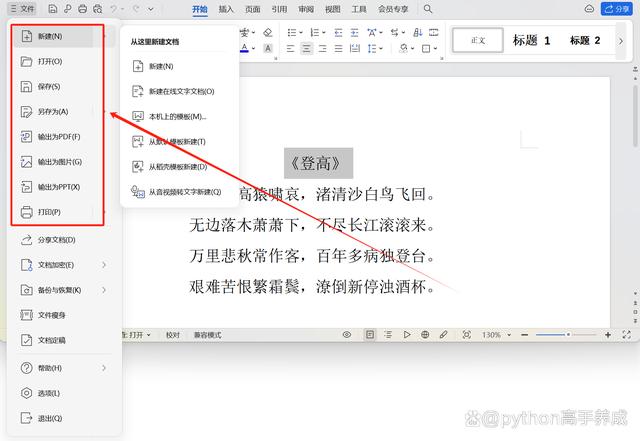Switch to the 审阅 ribbon tab

[306, 9]
